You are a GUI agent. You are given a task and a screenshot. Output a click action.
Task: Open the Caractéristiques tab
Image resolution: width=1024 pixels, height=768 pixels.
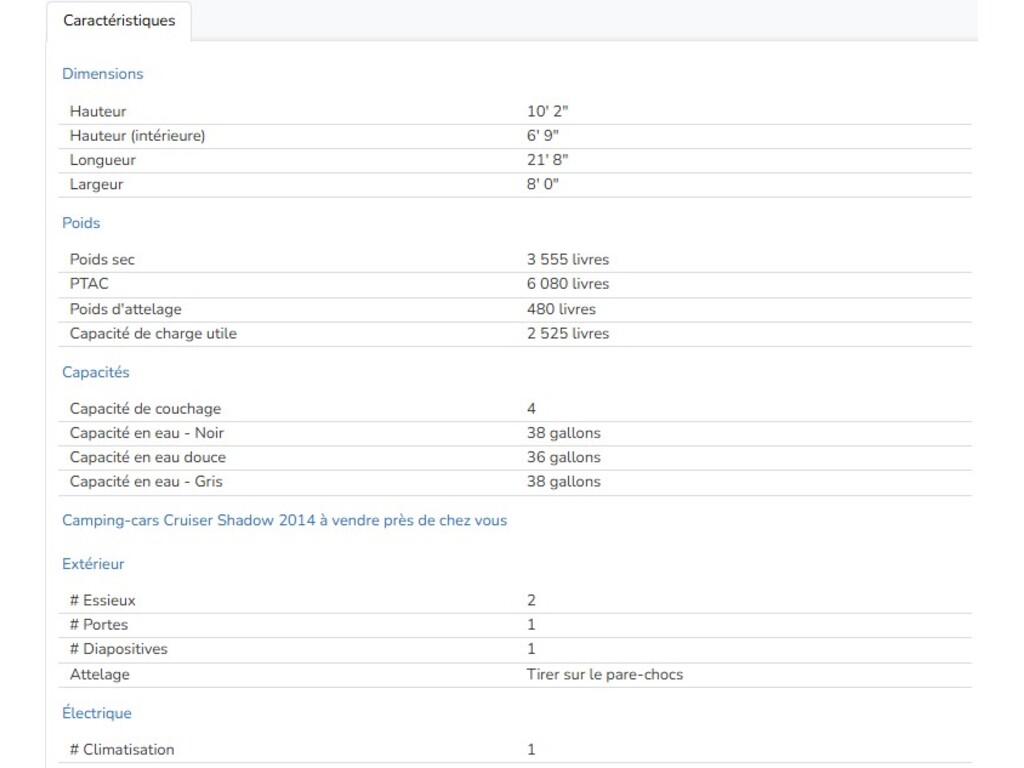pyautogui.click(x=119, y=21)
